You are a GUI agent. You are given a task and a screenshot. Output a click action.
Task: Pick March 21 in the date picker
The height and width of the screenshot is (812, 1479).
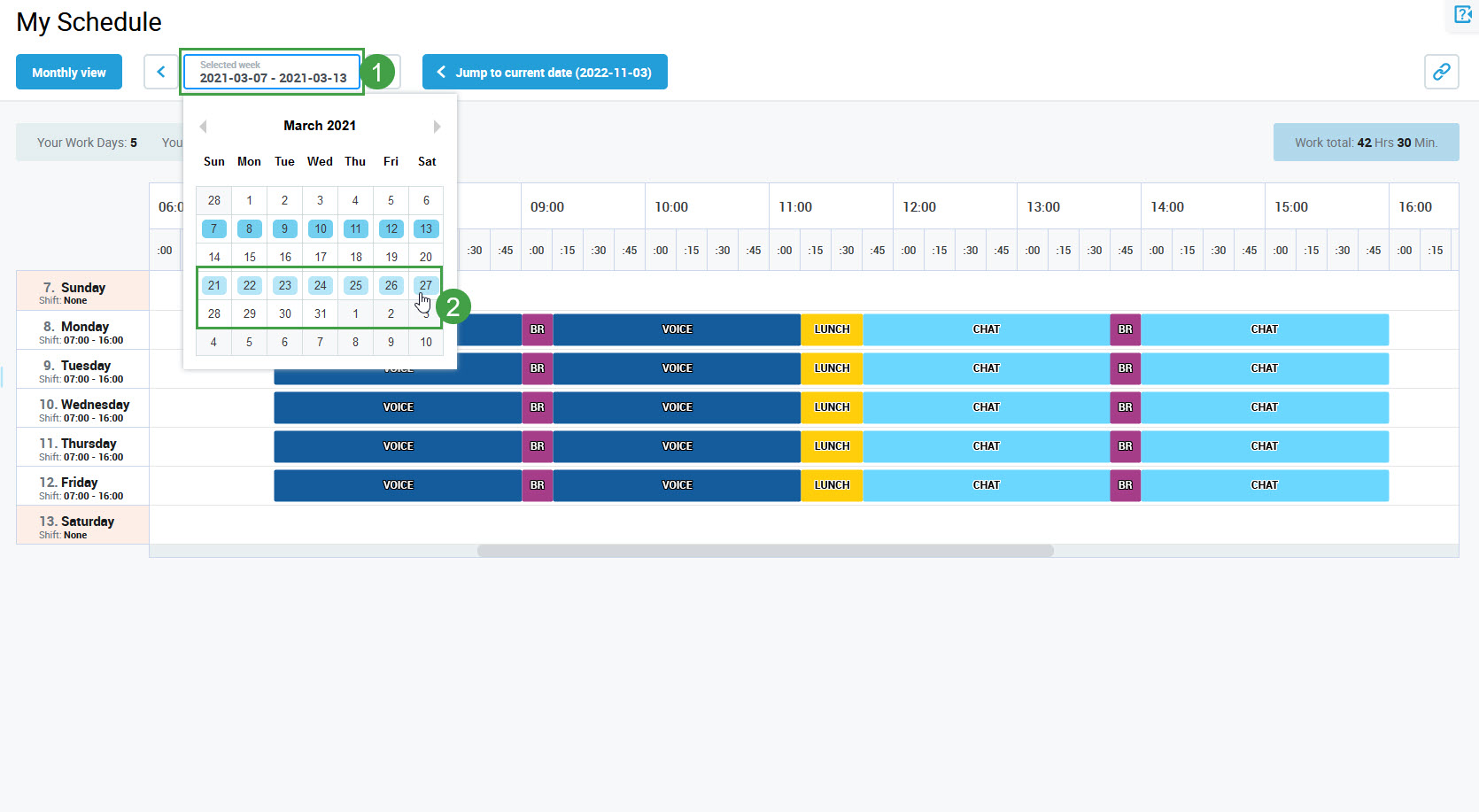click(214, 285)
